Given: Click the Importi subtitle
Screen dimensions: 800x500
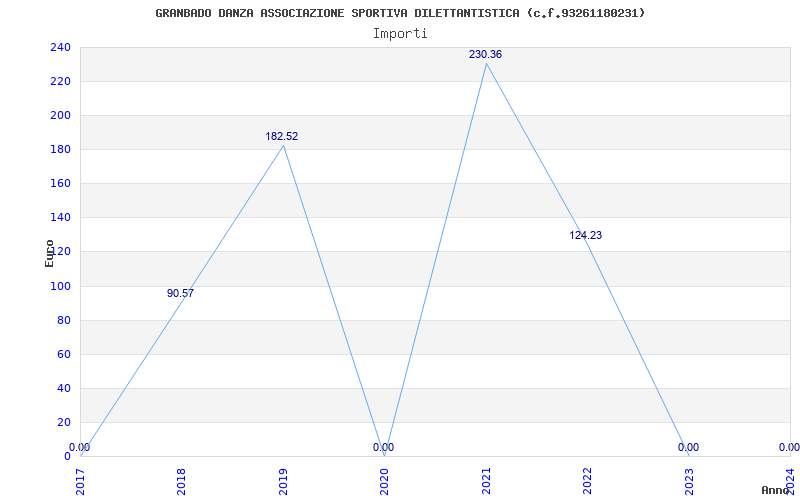Looking at the screenshot, I should [400, 34].
